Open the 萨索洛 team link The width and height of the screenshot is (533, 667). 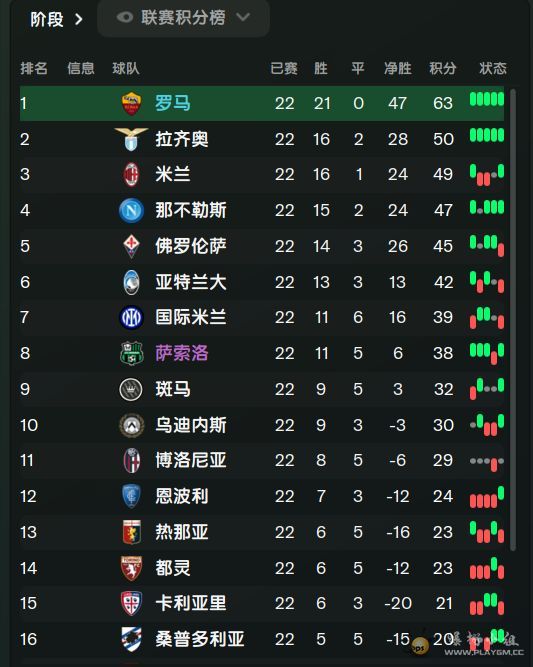182,353
